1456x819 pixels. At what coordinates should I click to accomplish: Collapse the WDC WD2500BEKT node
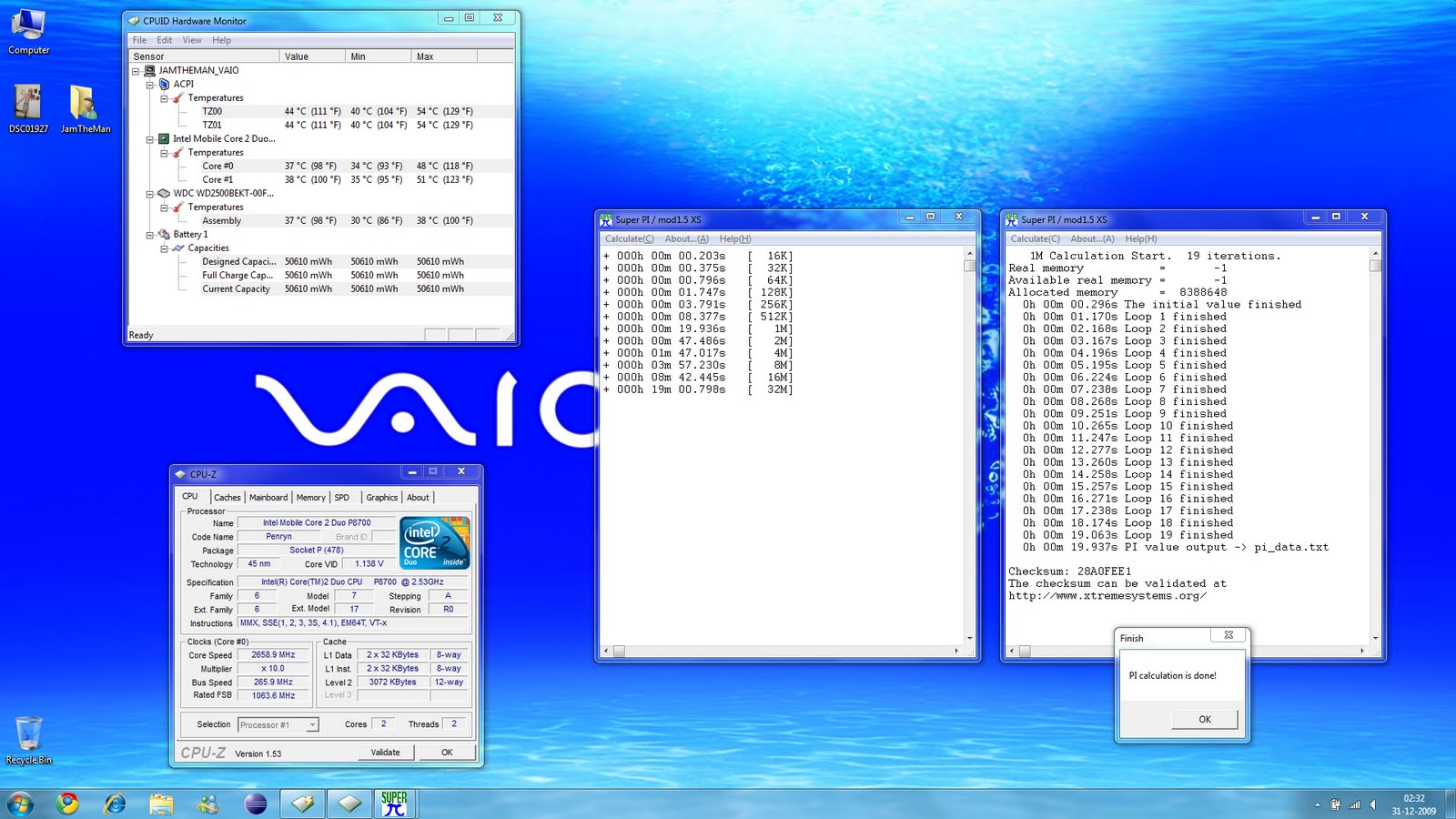click(150, 194)
